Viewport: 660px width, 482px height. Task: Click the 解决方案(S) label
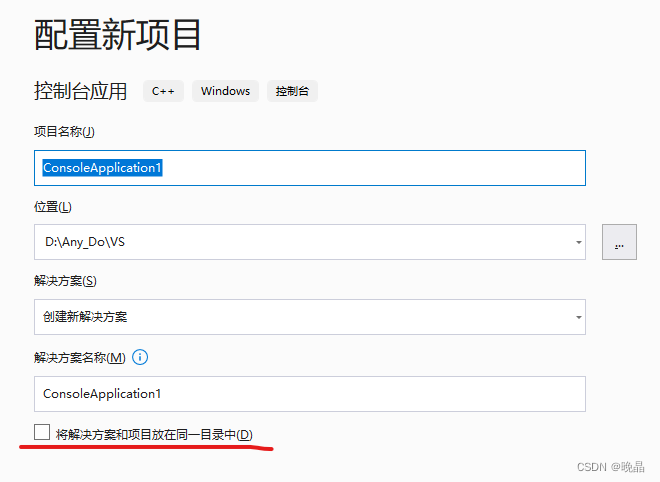(65, 281)
